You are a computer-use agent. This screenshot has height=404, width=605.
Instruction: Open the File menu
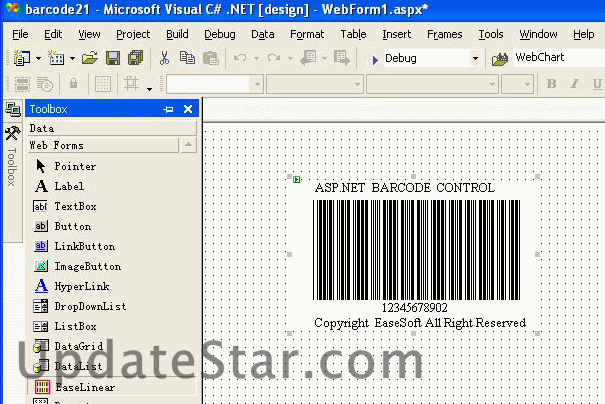point(20,34)
